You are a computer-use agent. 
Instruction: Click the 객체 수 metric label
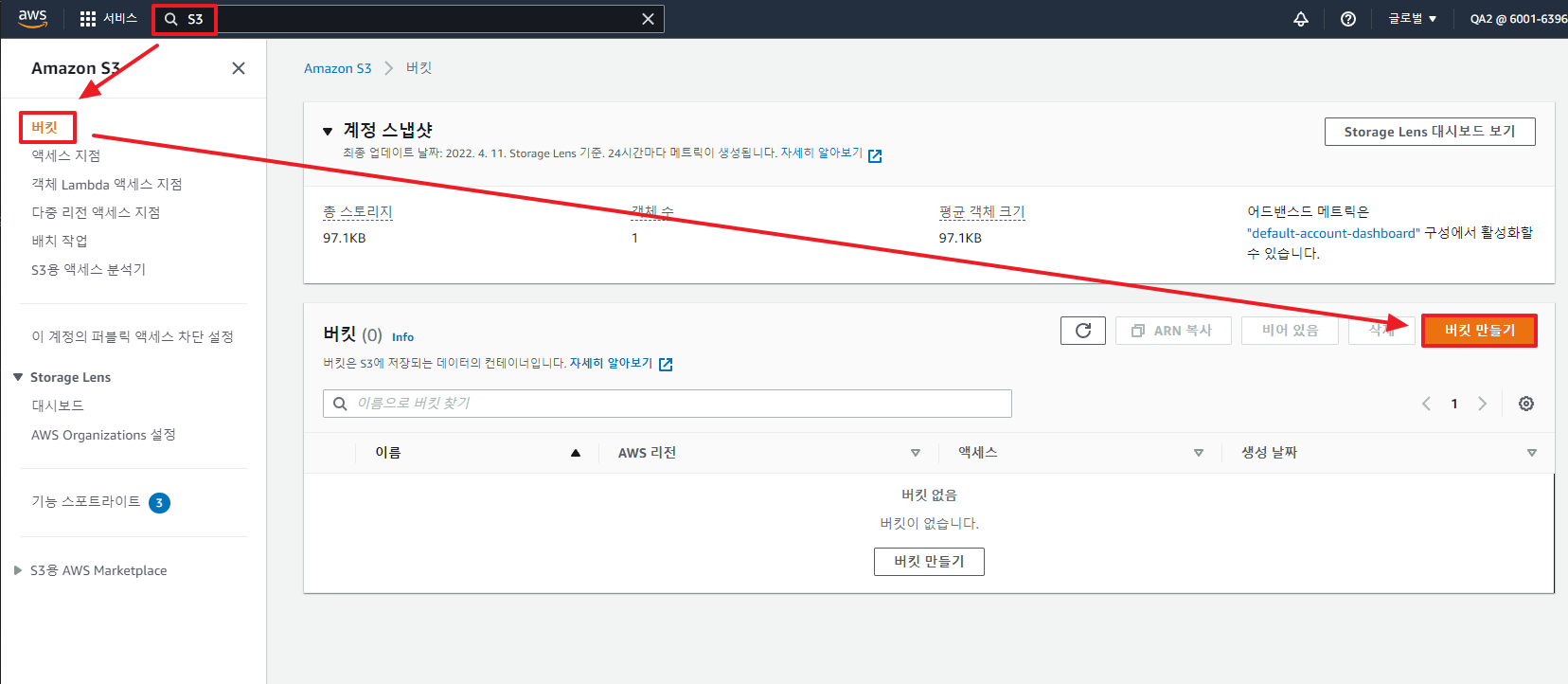click(653, 212)
